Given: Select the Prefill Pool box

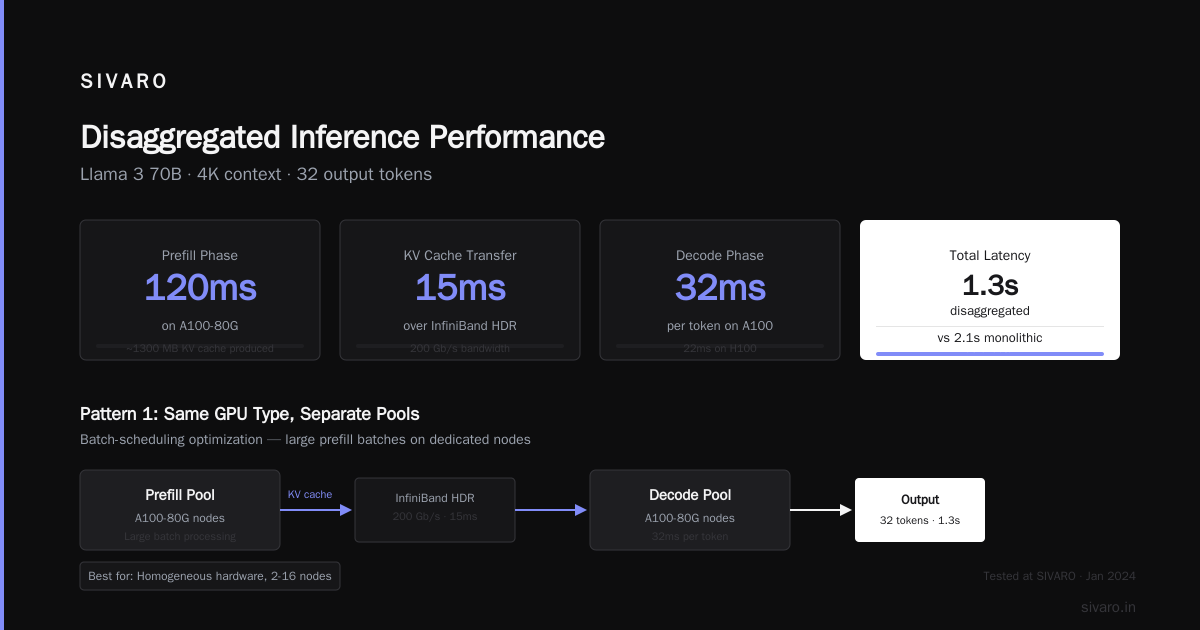Looking at the screenshot, I should pyautogui.click(x=180, y=510).
